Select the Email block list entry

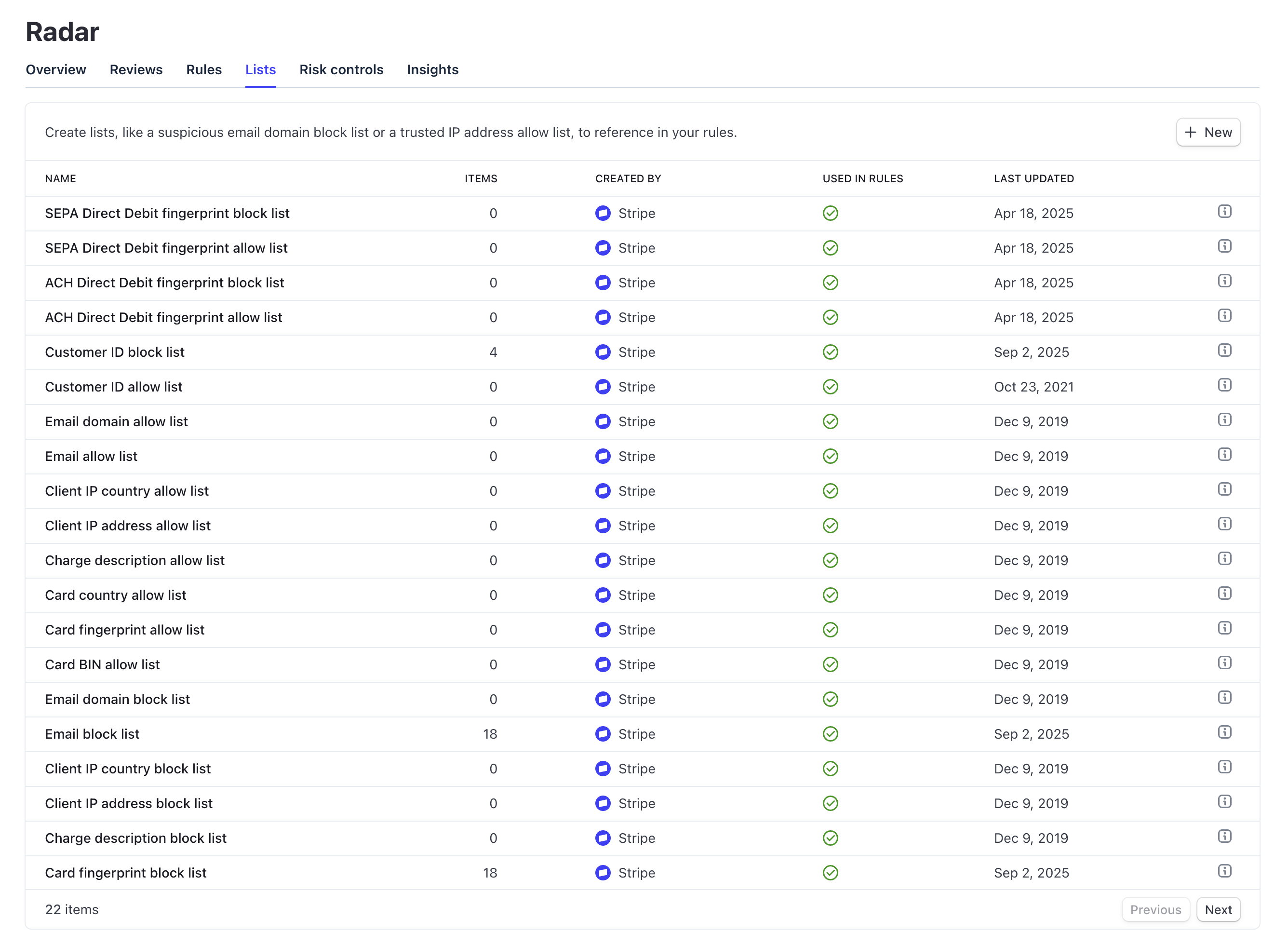92,734
